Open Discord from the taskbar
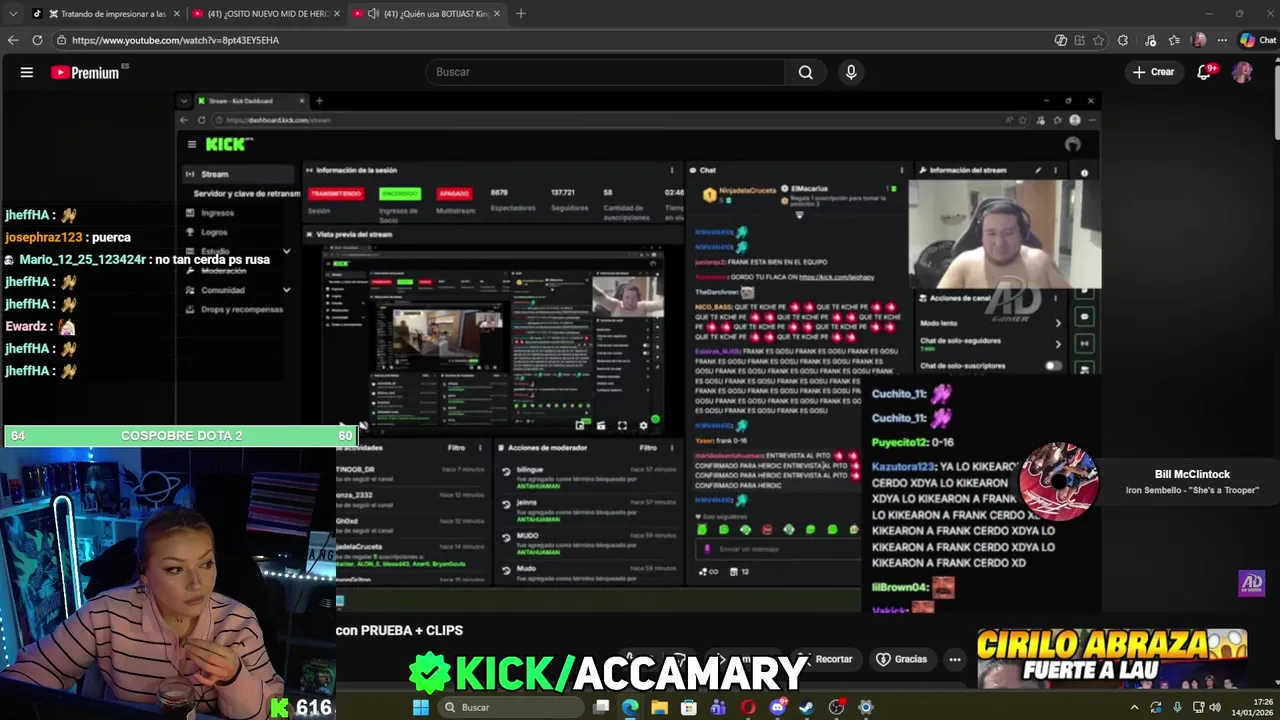This screenshot has height=720, width=1280. pyautogui.click(x=778, y=707)
